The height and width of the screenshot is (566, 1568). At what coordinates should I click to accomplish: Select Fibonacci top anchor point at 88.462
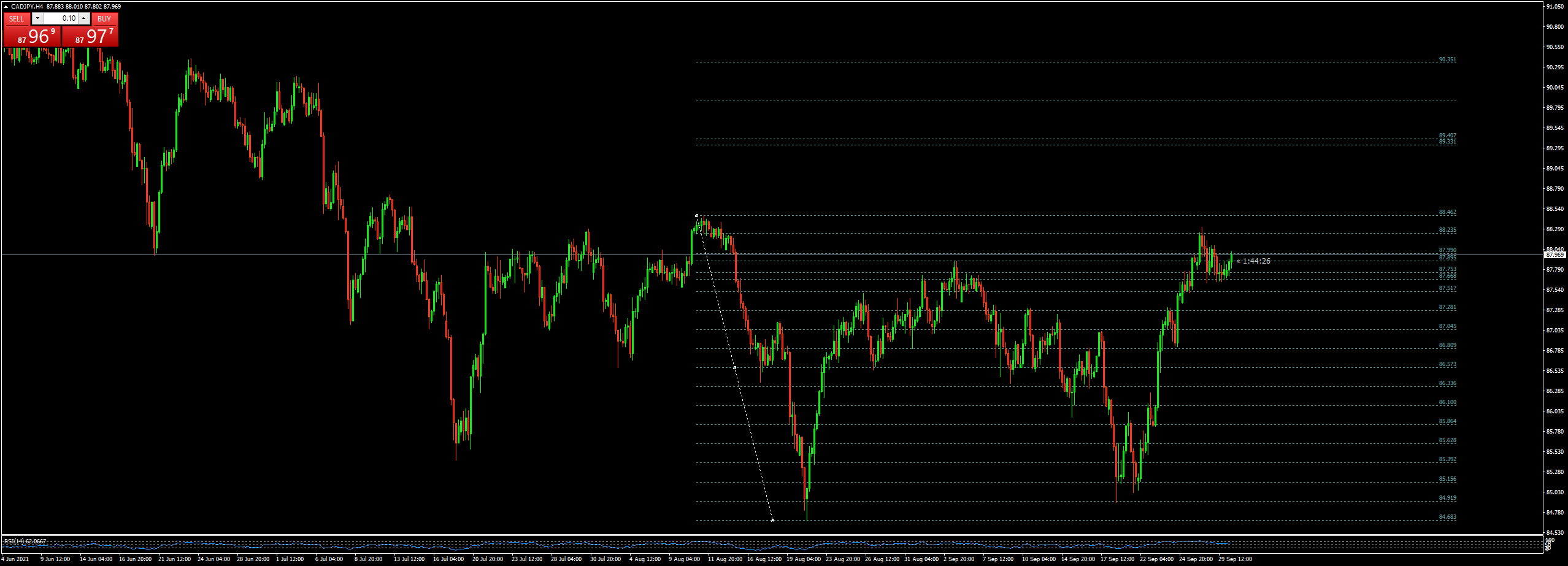pyautogui.click(x=696, y=216)
